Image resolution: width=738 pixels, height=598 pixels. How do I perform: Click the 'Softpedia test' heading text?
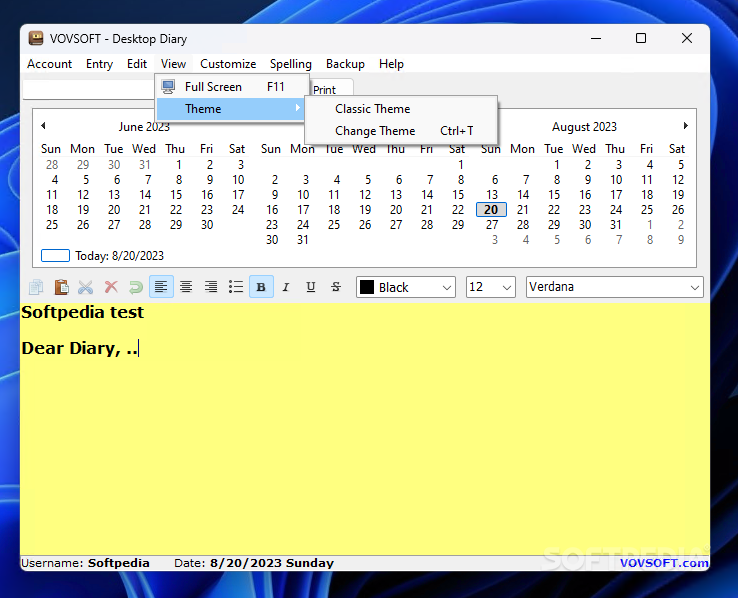point(82,312)
